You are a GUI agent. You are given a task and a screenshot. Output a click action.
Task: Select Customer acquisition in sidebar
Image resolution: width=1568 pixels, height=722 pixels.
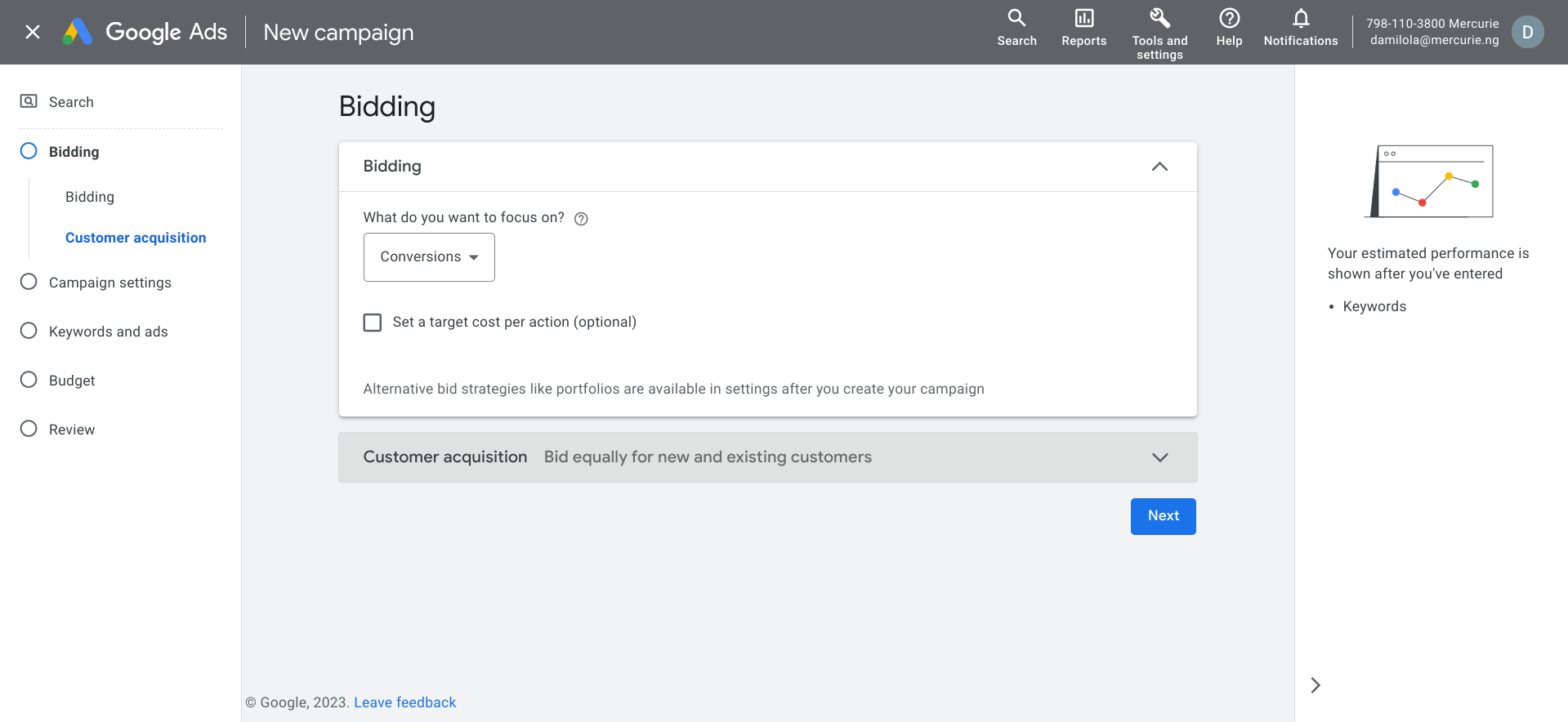coord(136,238)
